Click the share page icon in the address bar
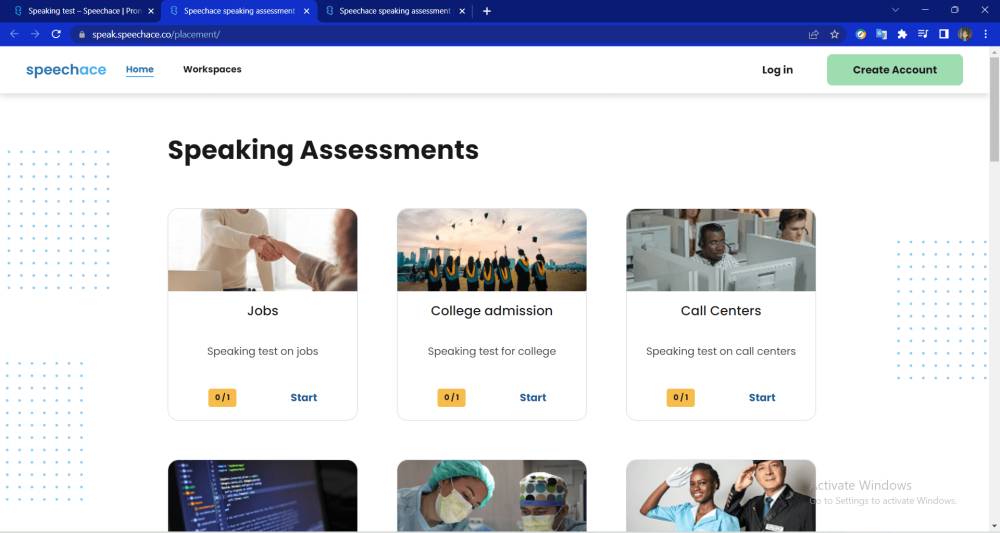 814,34
